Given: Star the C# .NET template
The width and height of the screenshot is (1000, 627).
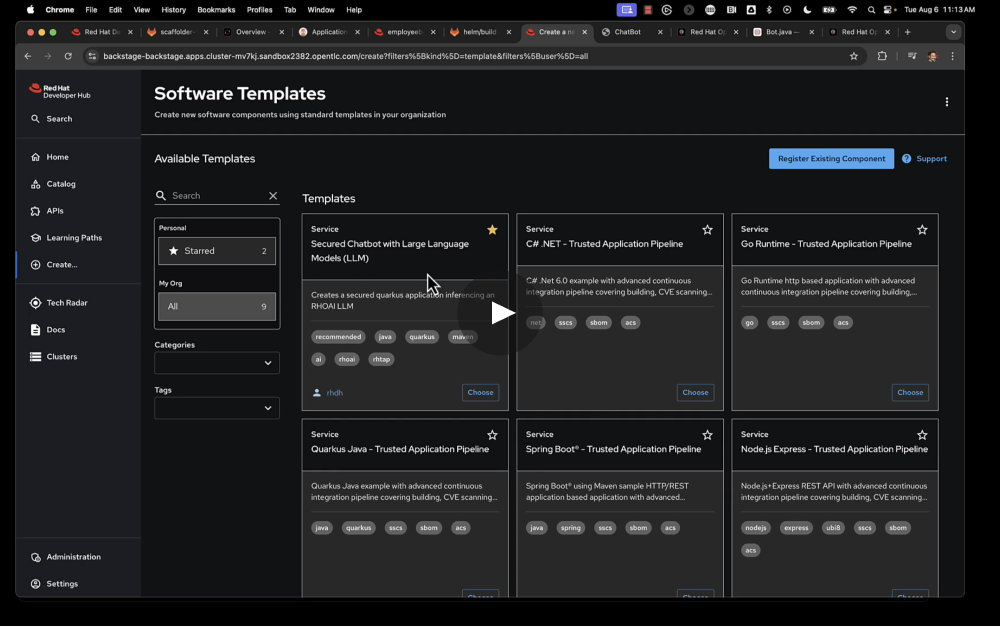Looking at the screenshot, I should point(707,230).
